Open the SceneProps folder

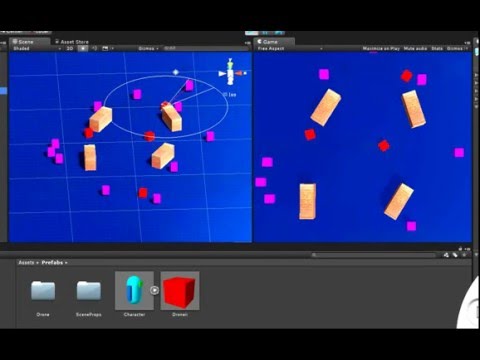point(89,291)
